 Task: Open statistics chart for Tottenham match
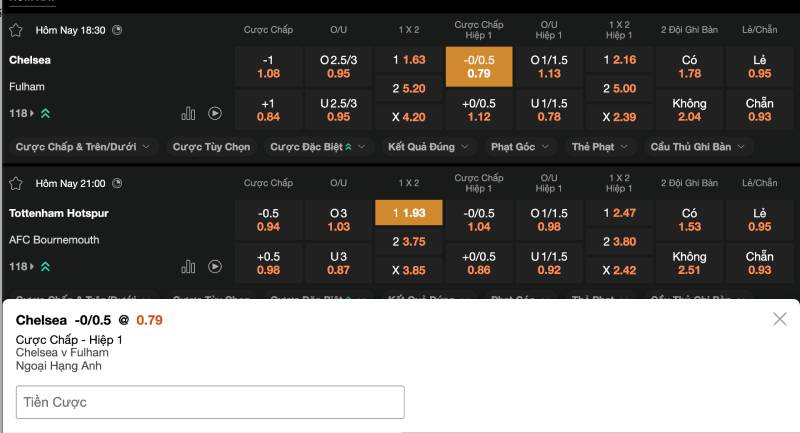click(x=188, y=267)
